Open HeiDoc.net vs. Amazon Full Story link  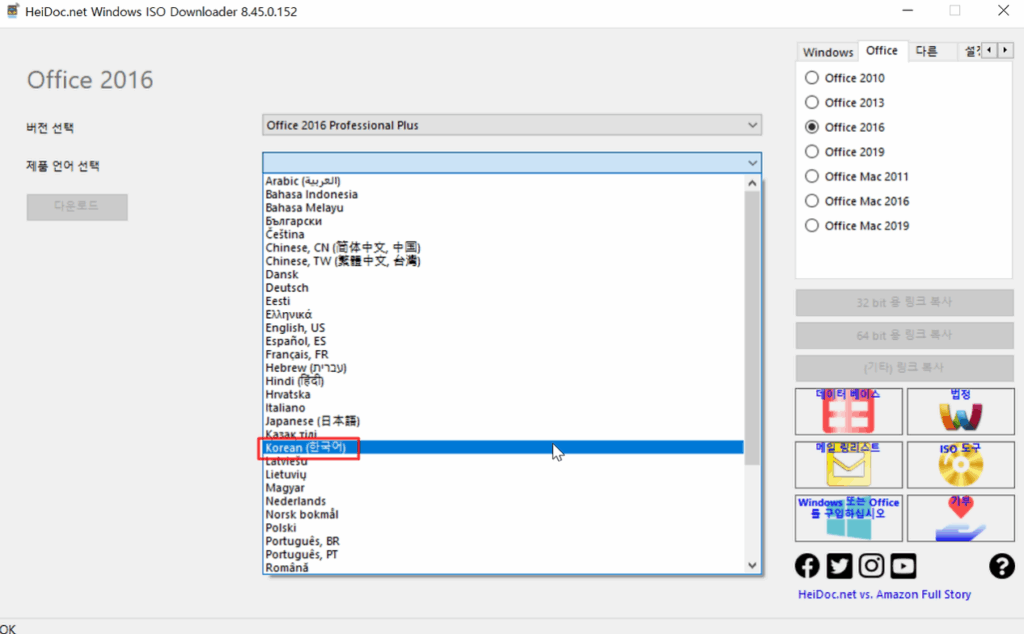(x=884, y=595)
